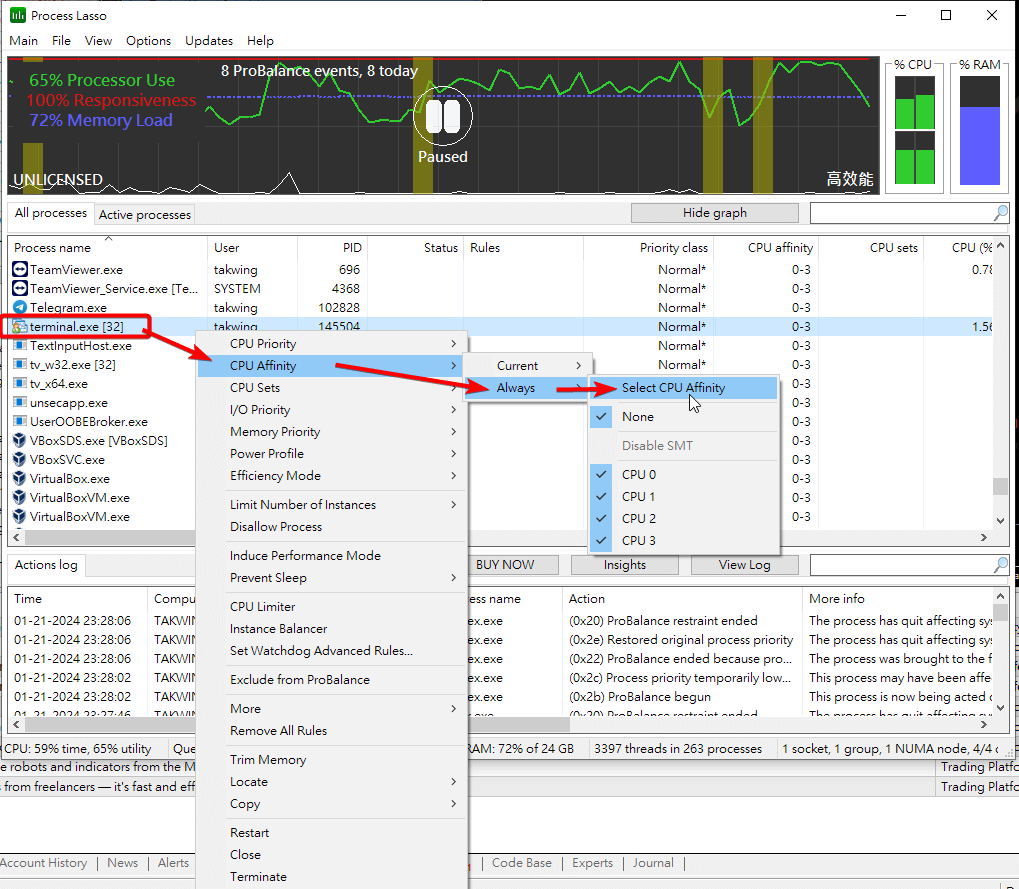Select the All processes tab

click(x=50, y=213)
